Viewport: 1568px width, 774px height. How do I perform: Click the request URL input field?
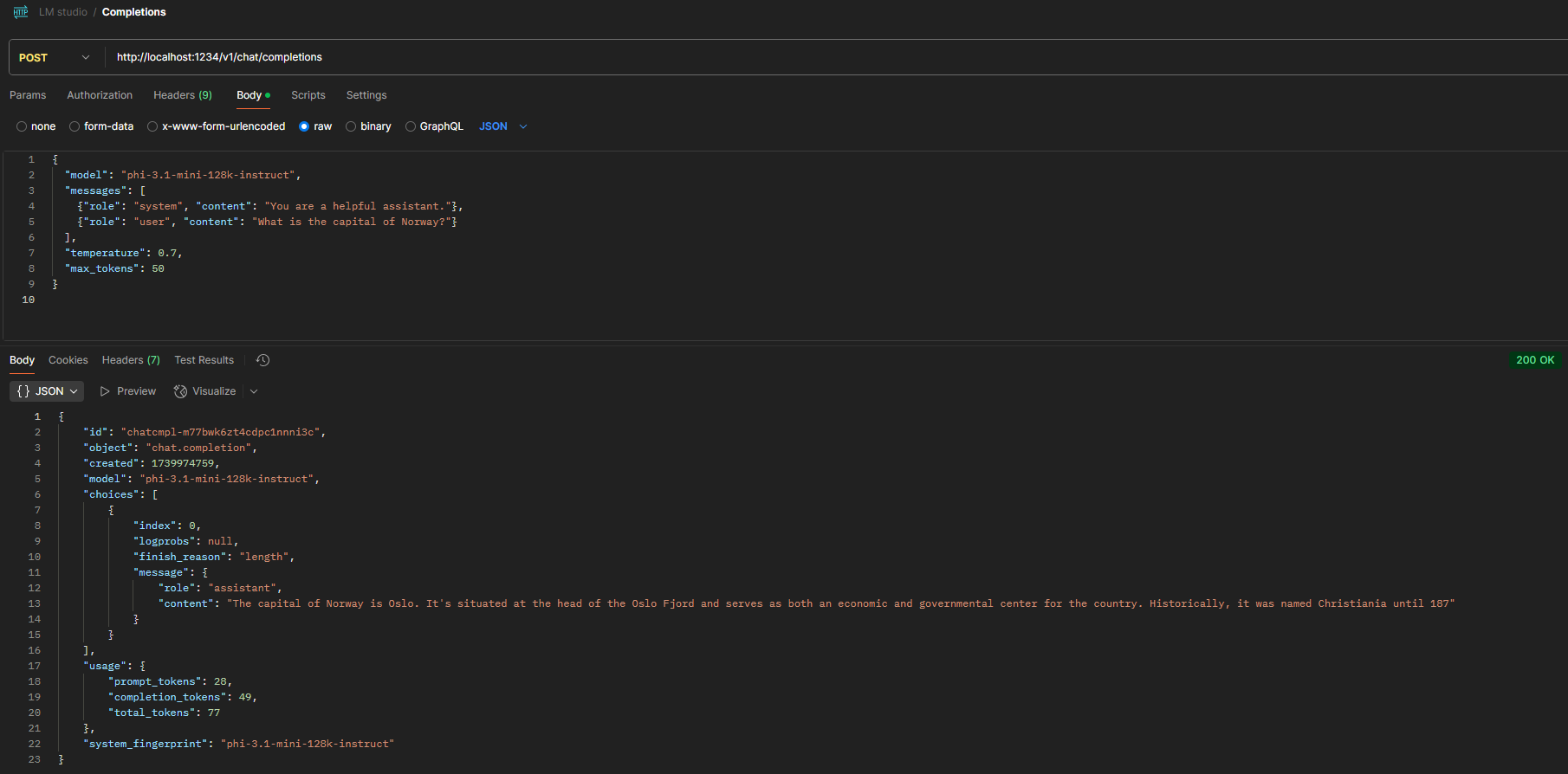click(836, 57)
